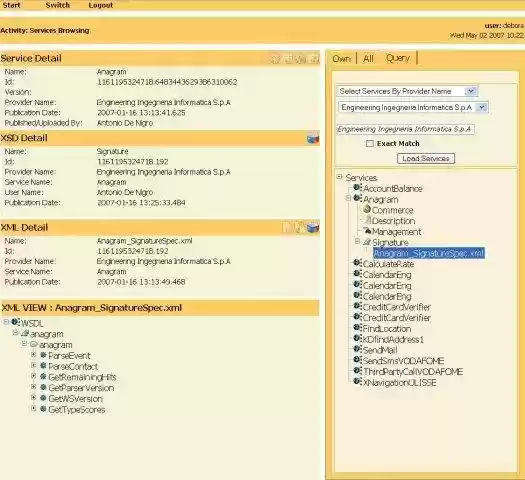Click the 'Antonio De Nigro' Published/Uploaded By value

point(125,123)
